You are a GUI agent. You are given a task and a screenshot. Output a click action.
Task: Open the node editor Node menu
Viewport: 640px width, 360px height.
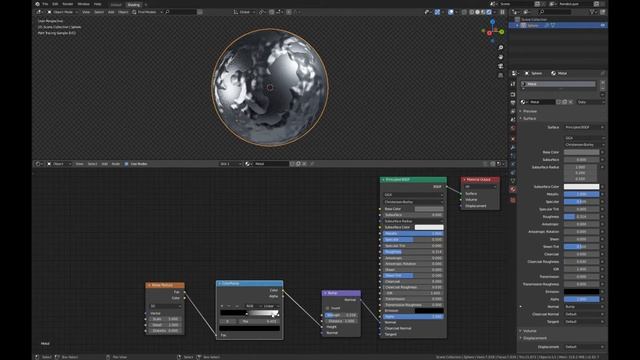click(x=116, y=164)
